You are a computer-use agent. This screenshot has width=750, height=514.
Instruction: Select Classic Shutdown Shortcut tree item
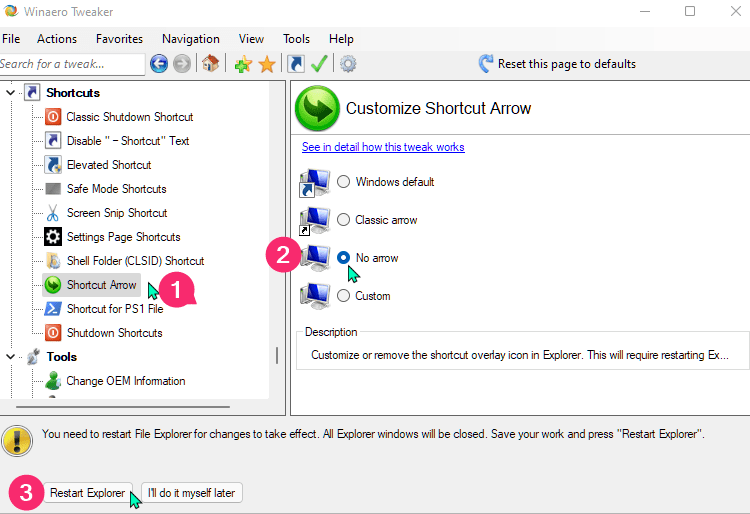click(x=130, y=117)
